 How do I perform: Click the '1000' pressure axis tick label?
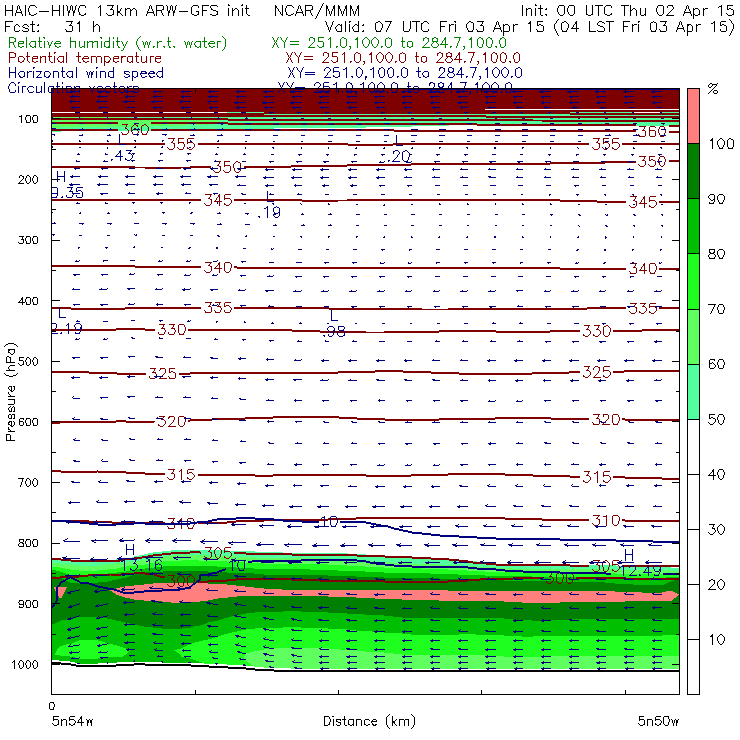[x=25, y=664]
